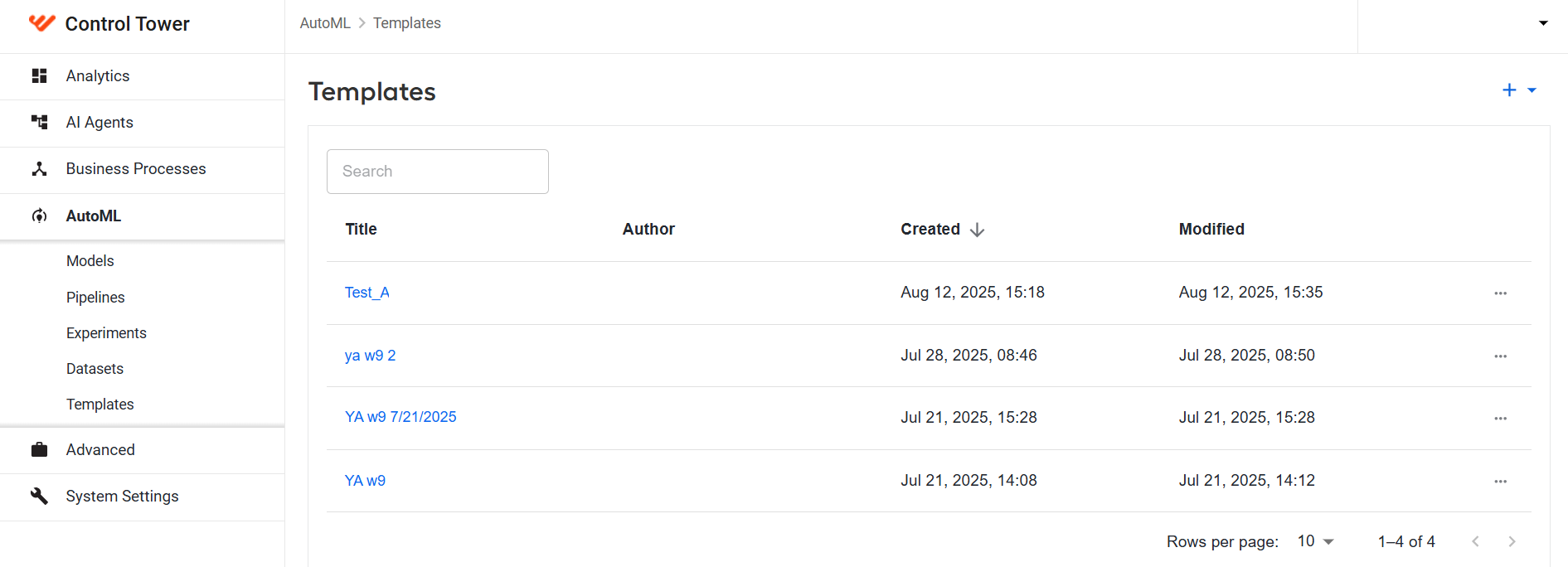Image resolution: width=1568 pixels, height=567 pixels.
Task: Click the Business Processes icon
Action: click(39, 169)
